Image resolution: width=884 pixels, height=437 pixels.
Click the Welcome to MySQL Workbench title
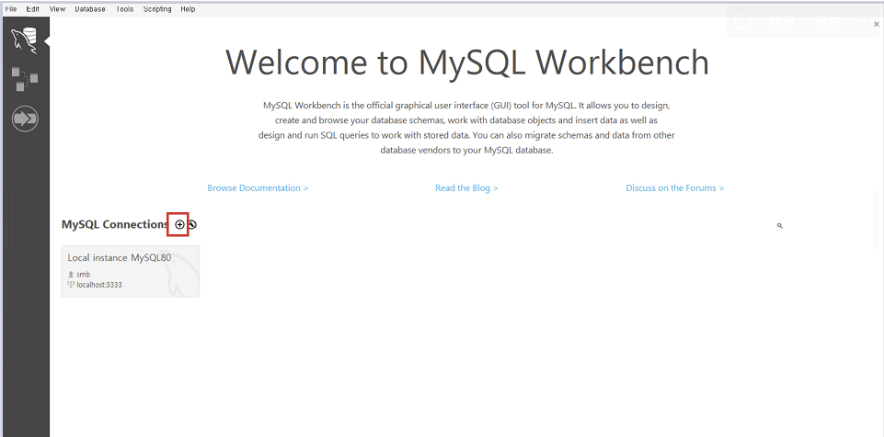pos(467,62)
